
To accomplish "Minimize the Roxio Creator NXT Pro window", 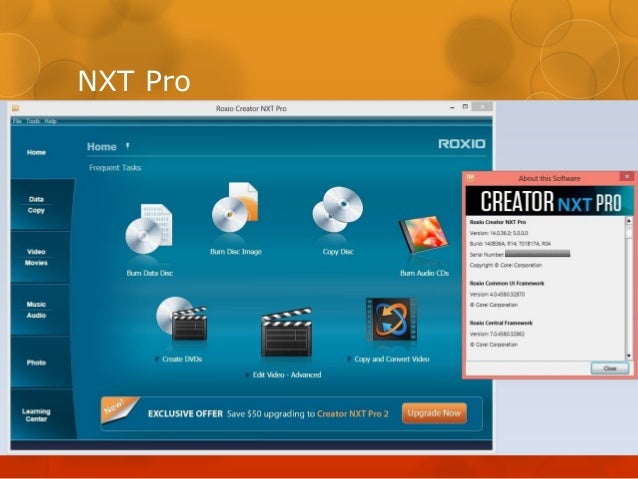I will pyautogui.click(x=452, y=107).
